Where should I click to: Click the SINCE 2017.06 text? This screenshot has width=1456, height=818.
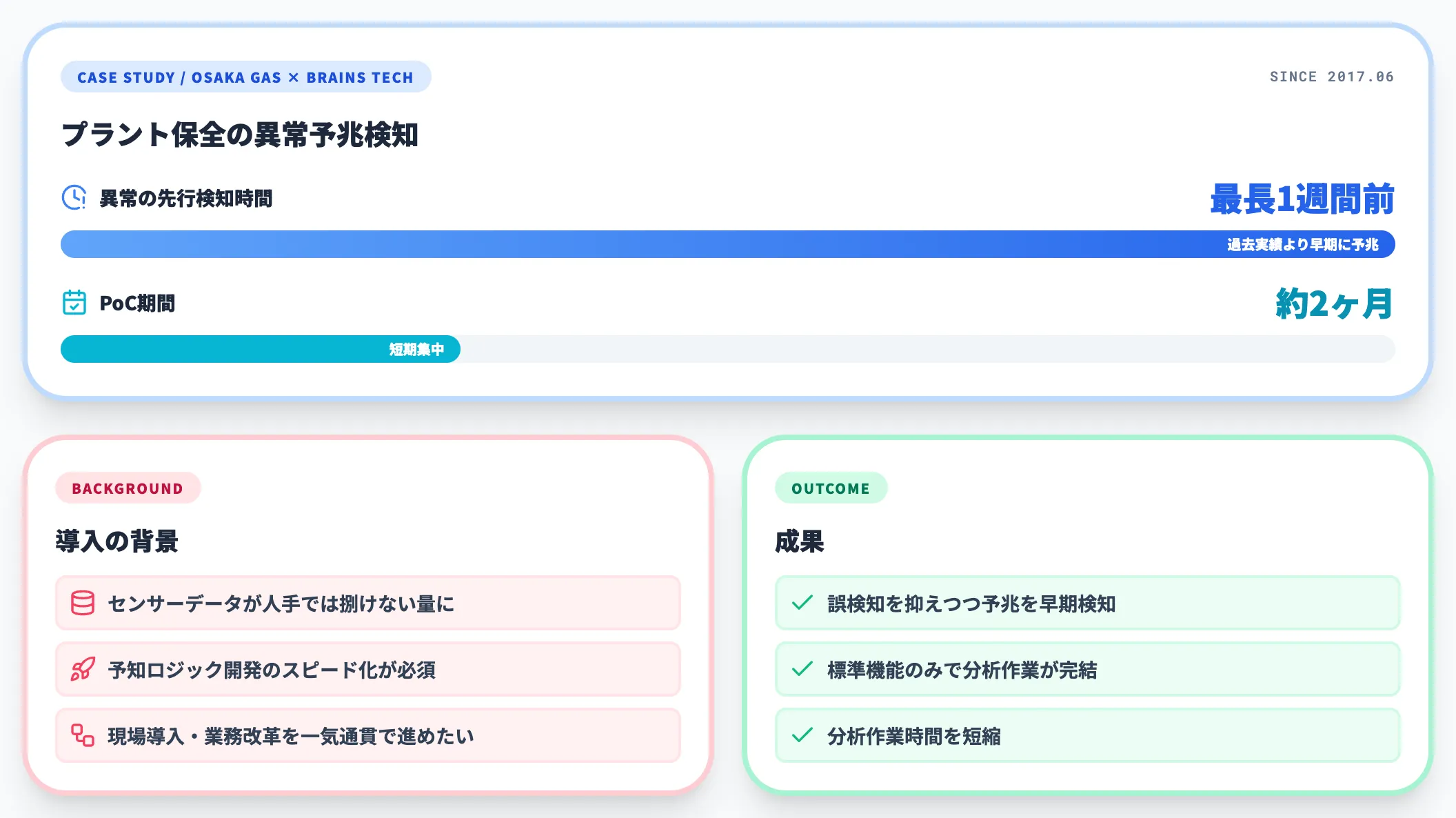click(1331, 77)
